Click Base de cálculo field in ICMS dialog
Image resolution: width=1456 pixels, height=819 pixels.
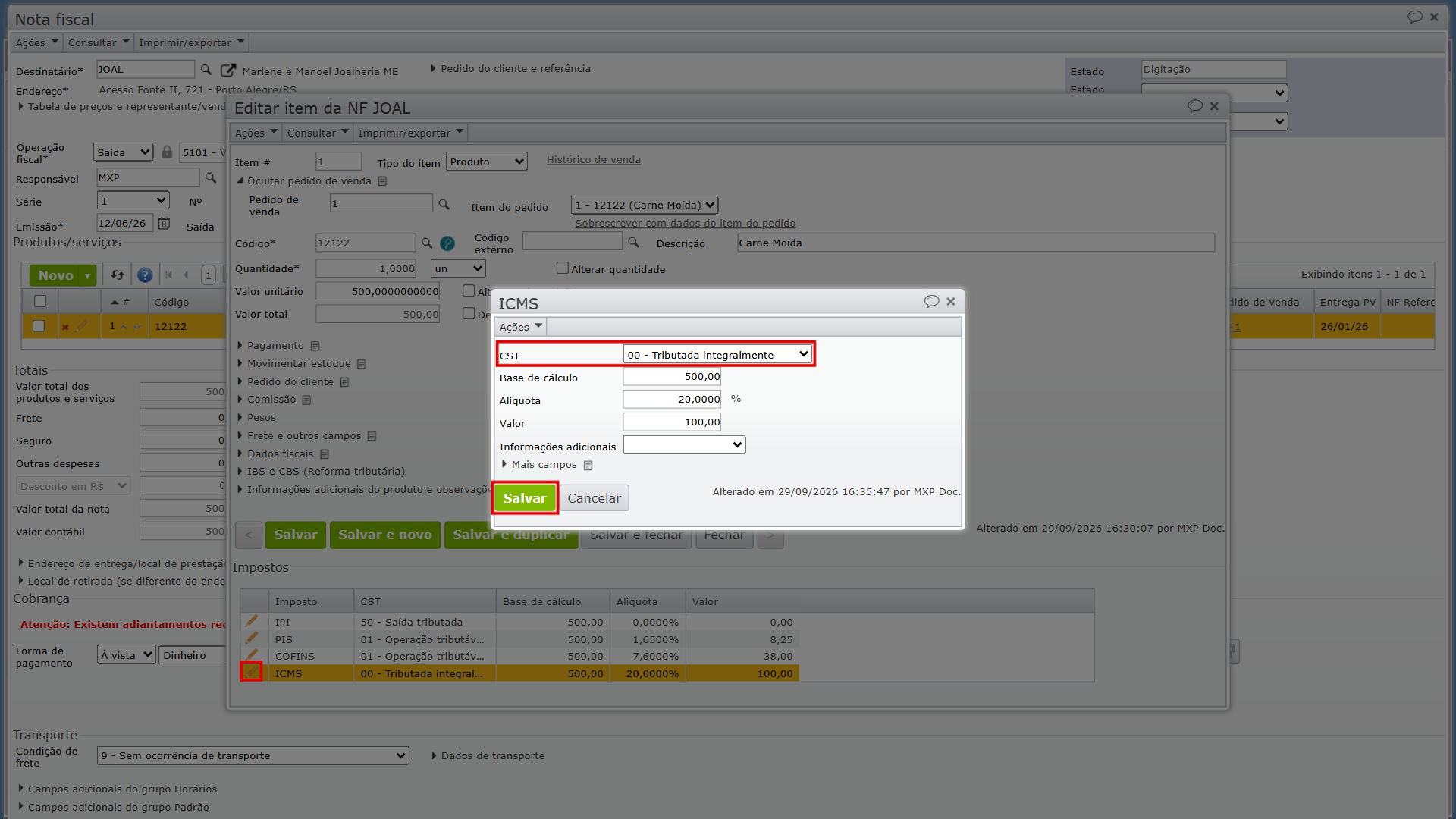pos(672,376)
